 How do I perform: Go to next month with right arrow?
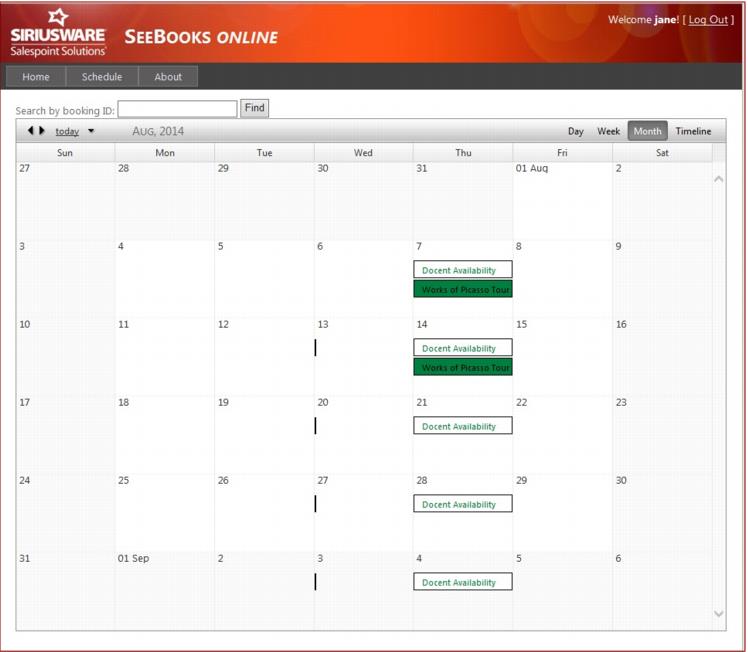(x=42, y=131)
